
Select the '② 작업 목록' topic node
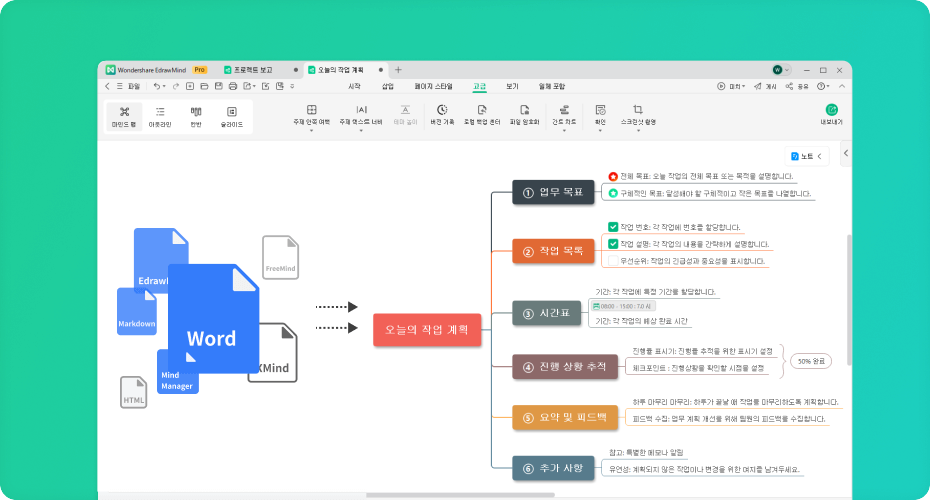click(x=553, y=251)
